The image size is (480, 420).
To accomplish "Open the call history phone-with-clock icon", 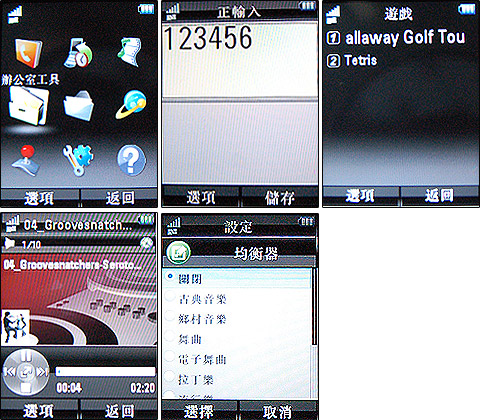I will [x=78, y=53].
